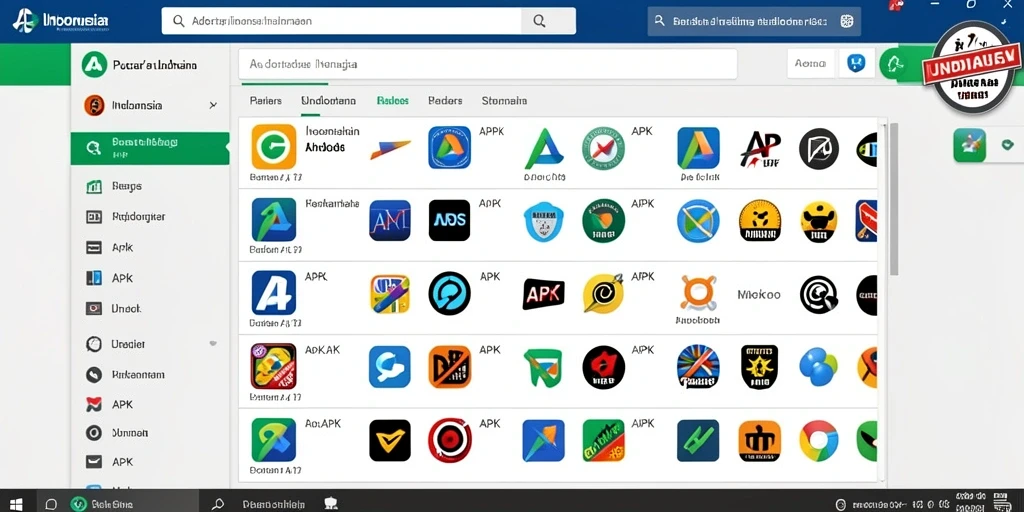Open the black circle icon with blue ring
This screenshot has height=512, width=1024.
point(449,293)
